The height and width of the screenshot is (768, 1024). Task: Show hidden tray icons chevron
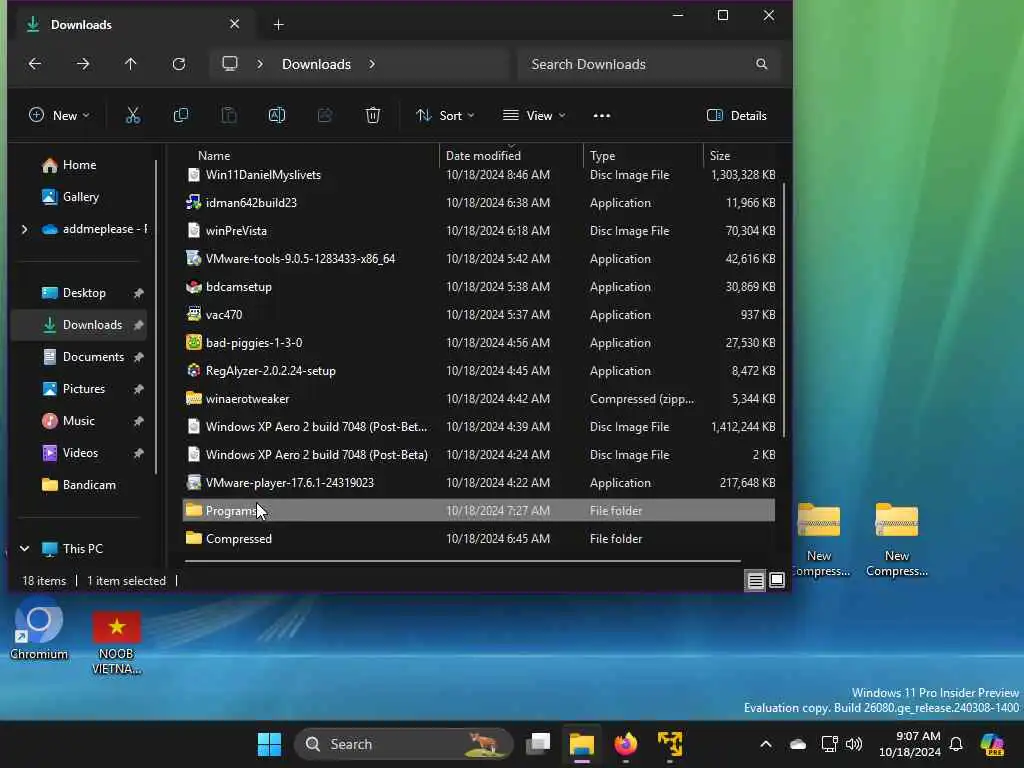[x=766, y=744]
